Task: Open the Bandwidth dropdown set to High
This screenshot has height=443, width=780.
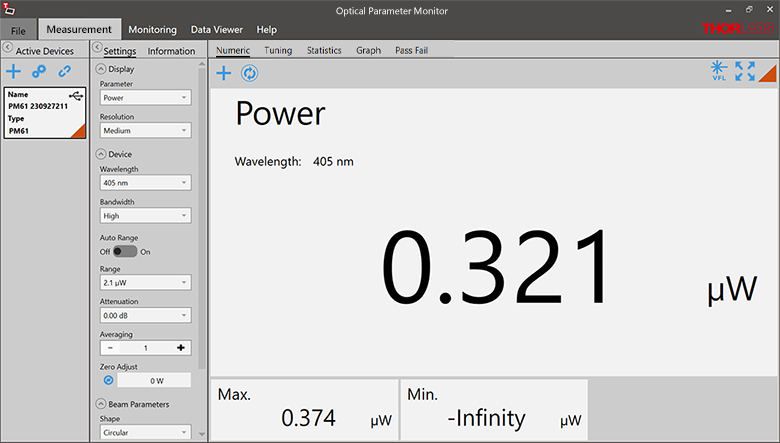Action: coord(145,215)
